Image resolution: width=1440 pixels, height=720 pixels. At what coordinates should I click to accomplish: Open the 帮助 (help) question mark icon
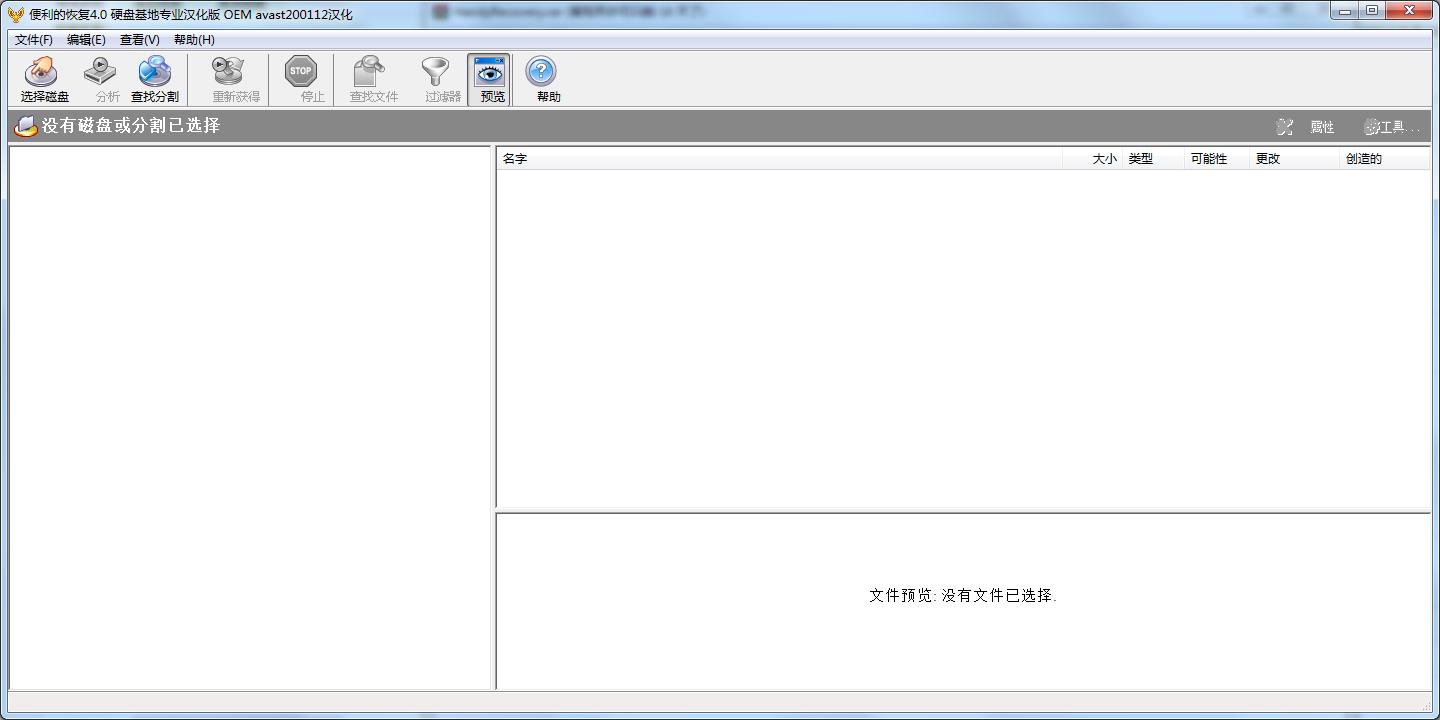pyautogui.click(x=541, y=71)
